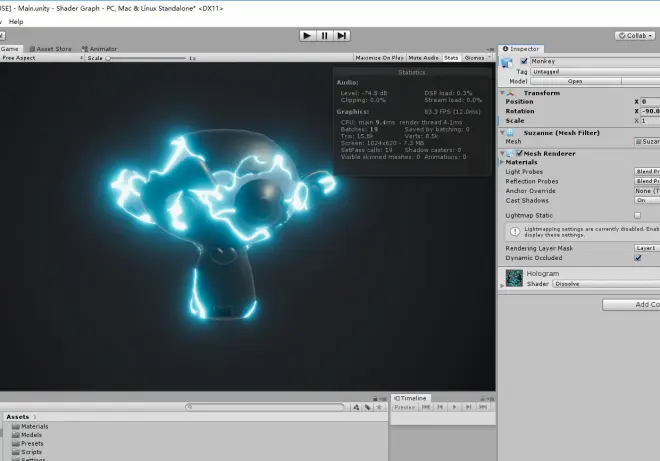Open the Collab dropdown
Screen dimensions: 660x461
click(635, 36)
